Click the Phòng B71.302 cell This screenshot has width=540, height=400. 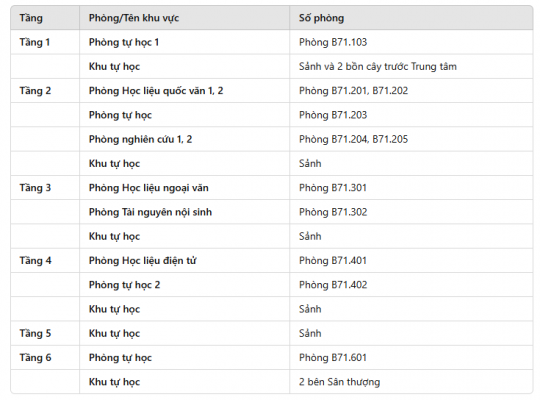[333, 212]
